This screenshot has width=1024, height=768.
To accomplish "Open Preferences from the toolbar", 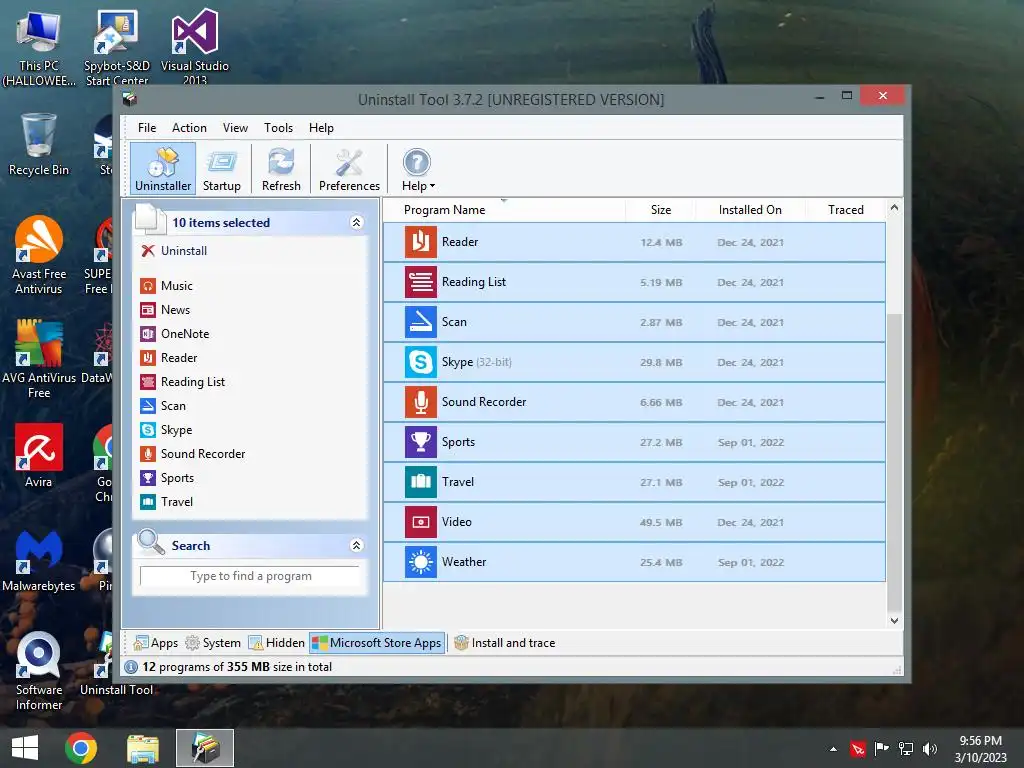I will click(349, 168).
